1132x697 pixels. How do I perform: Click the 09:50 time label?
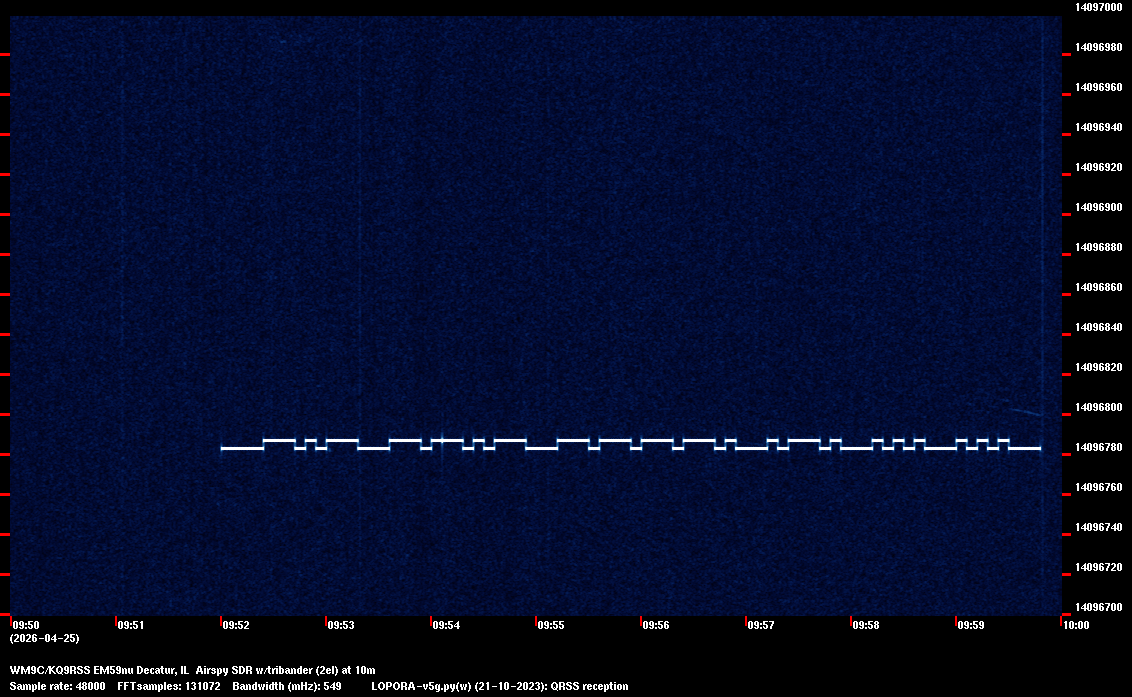25,626
